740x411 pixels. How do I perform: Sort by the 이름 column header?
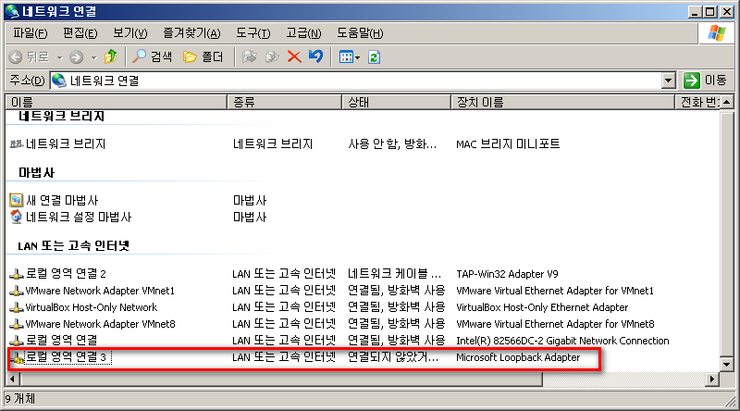116,102
